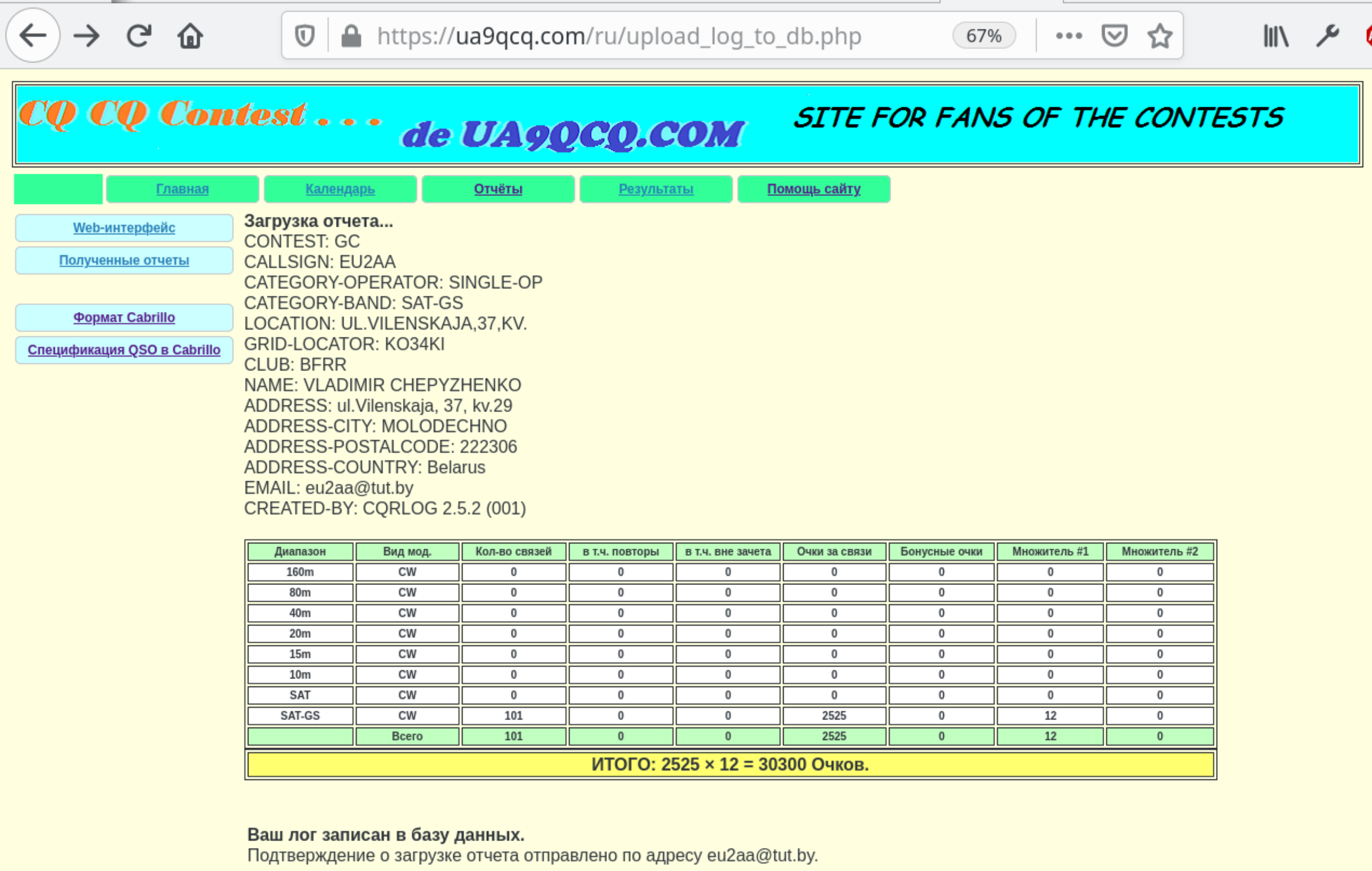This screenshot has width=1372, height=871.
Task: Click the site security padlock icon
Action: (351, 36)
